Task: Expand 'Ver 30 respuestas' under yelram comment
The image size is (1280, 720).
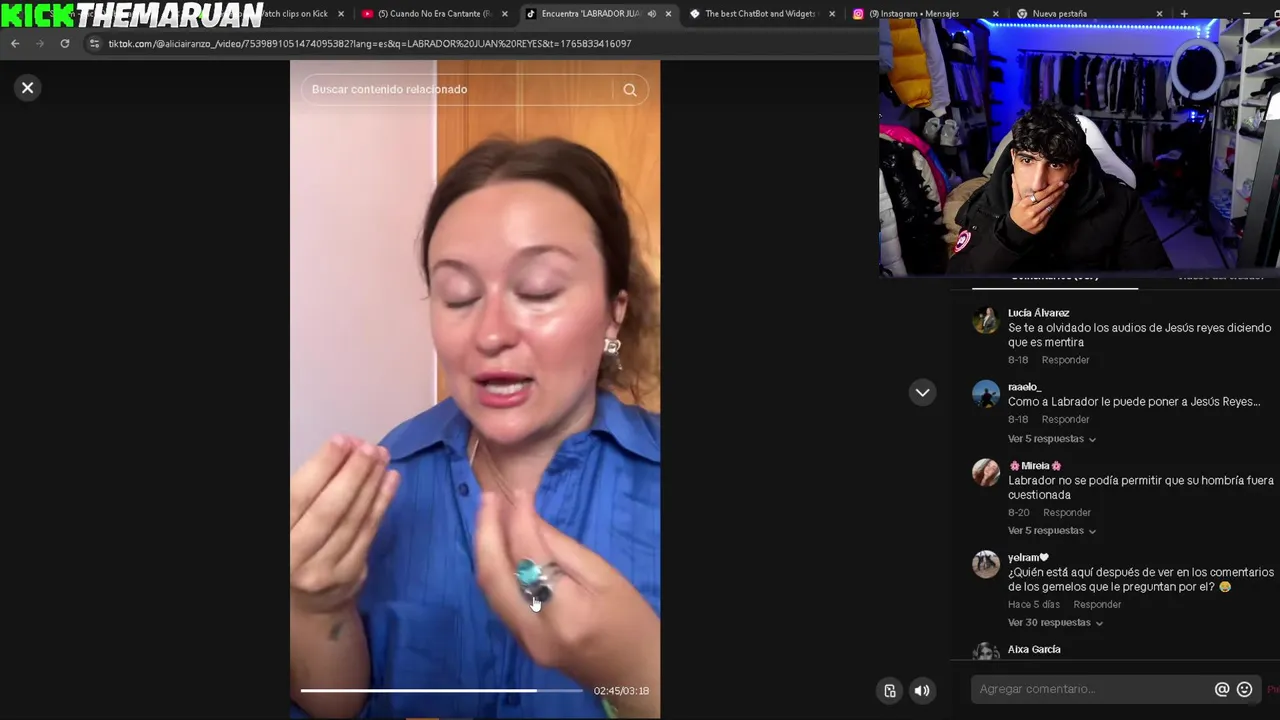Action: pyautogui.click(x=1055, y=623)
